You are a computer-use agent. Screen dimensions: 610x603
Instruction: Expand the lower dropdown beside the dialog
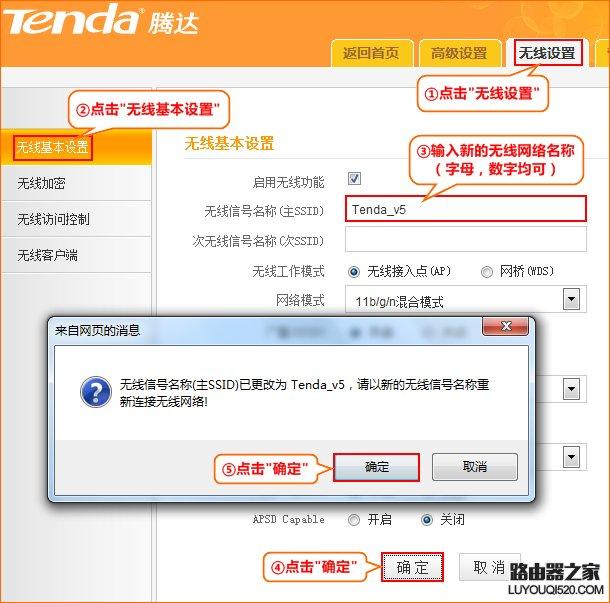click(x=571, y=456)
